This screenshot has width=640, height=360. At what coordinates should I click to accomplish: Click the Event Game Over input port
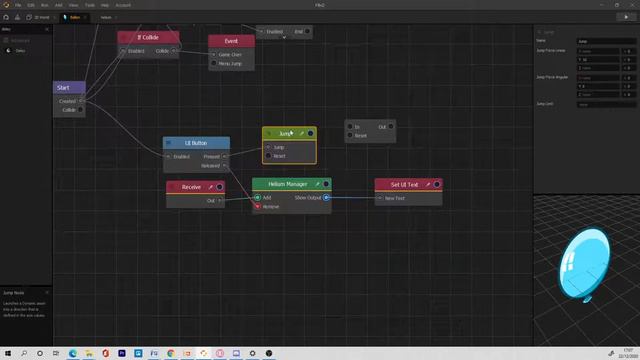[213, 54]
